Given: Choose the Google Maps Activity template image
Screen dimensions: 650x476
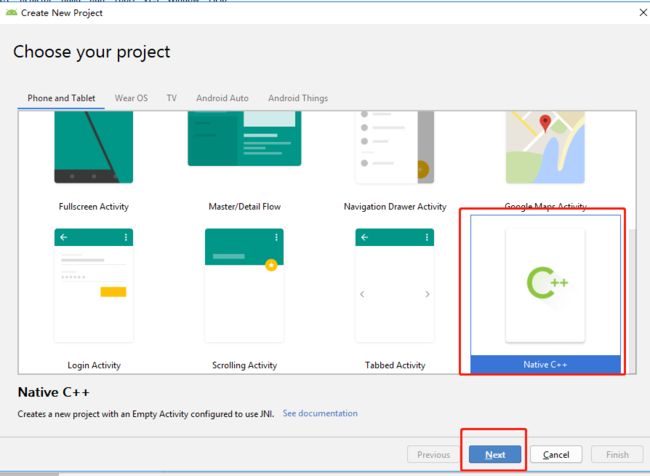Looking at the screenshot, I should tap(545, 147).
